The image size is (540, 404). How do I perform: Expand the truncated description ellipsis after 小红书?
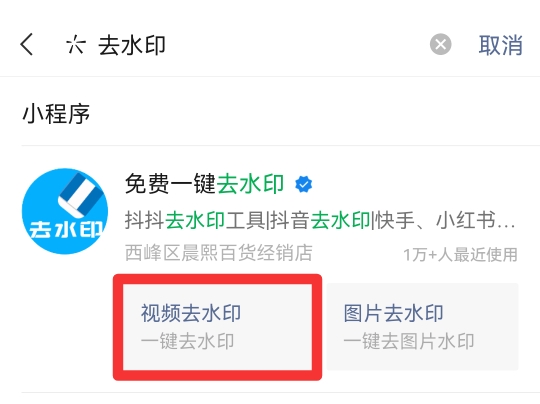click(x=506, y=223)
